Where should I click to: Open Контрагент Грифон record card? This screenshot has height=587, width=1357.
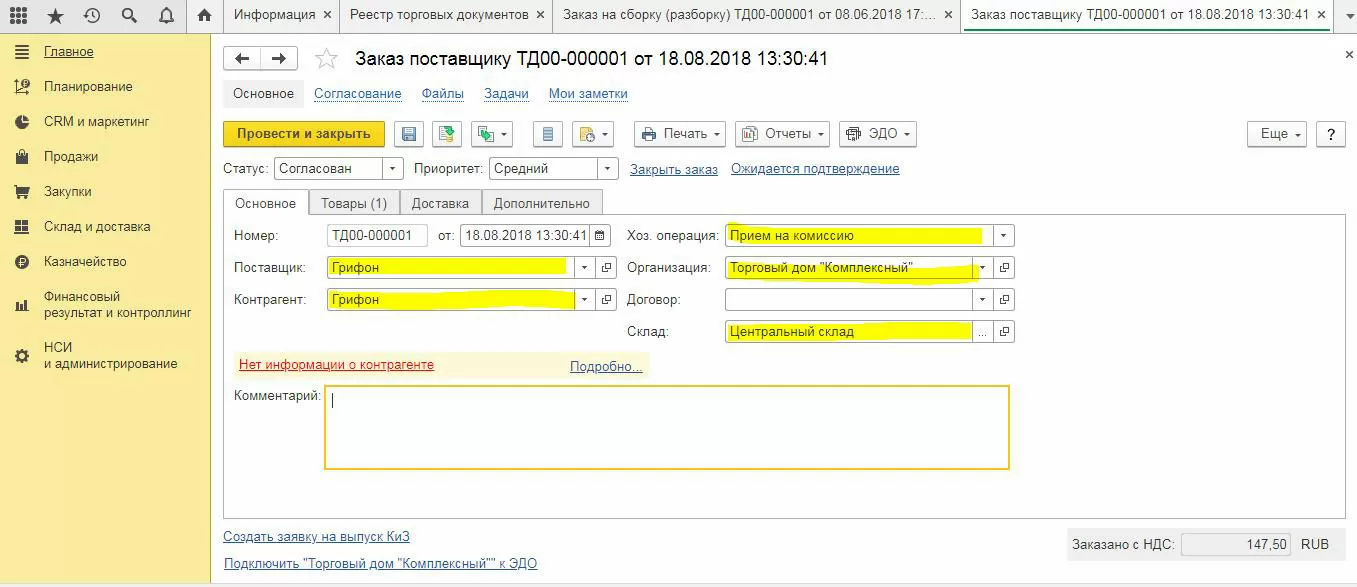pyautogui.click(x=606, y=300)
